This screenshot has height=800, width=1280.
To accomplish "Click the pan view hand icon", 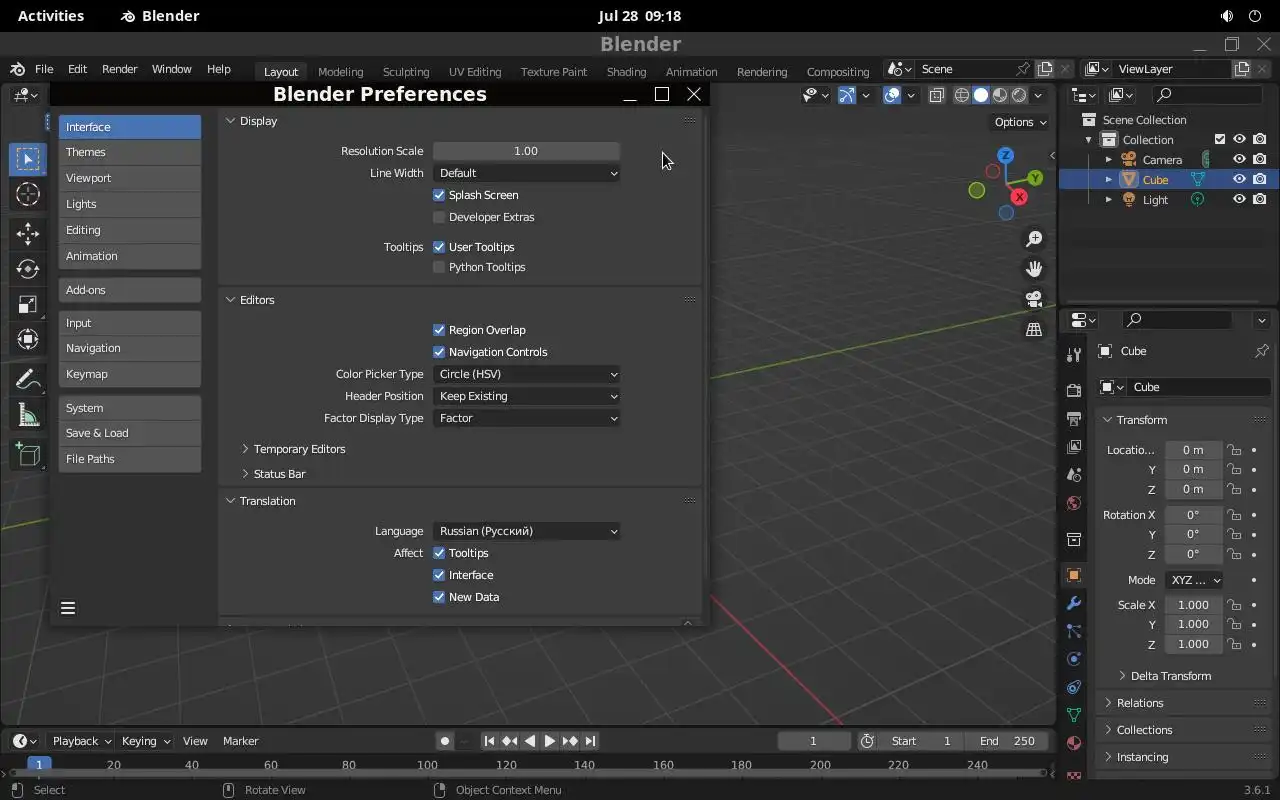I will pyautogui.click(x=1034, y=269).
